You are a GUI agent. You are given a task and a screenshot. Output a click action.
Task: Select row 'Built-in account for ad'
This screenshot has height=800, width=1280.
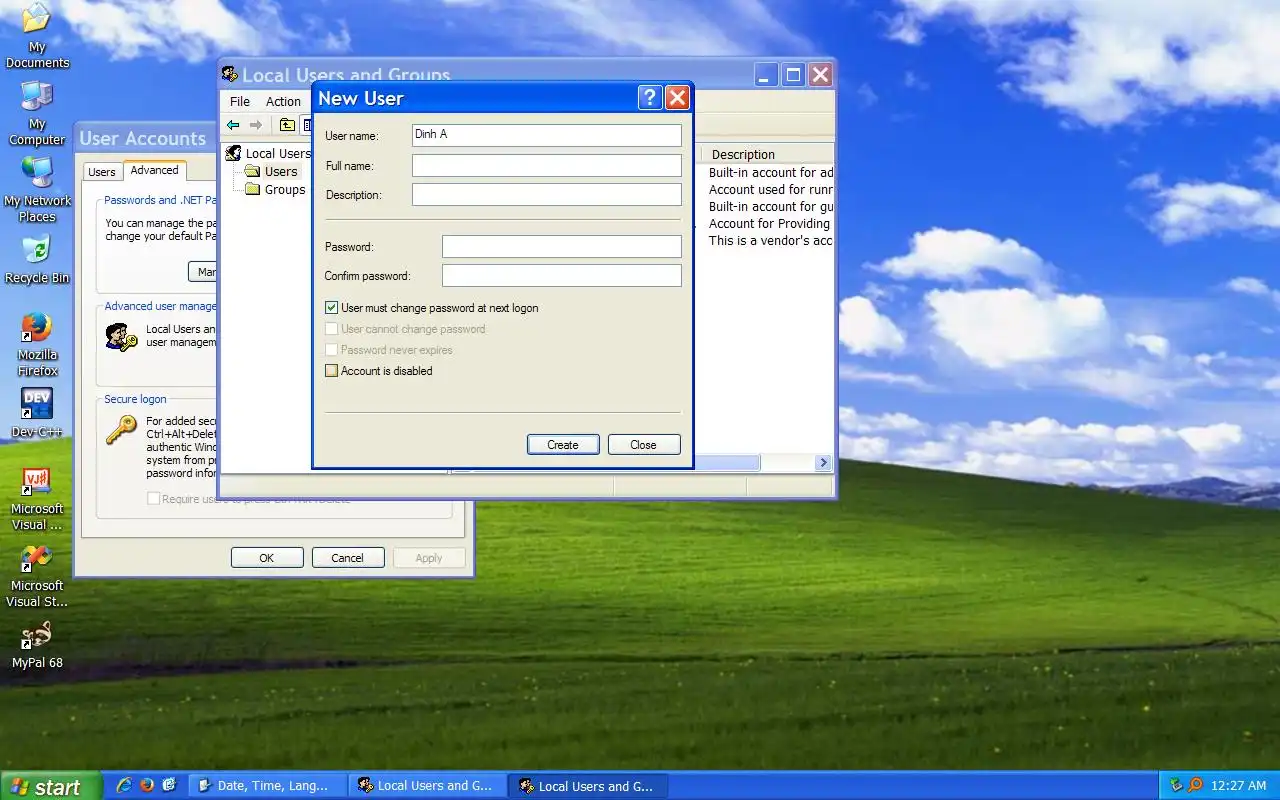click(x=771, y=173)
